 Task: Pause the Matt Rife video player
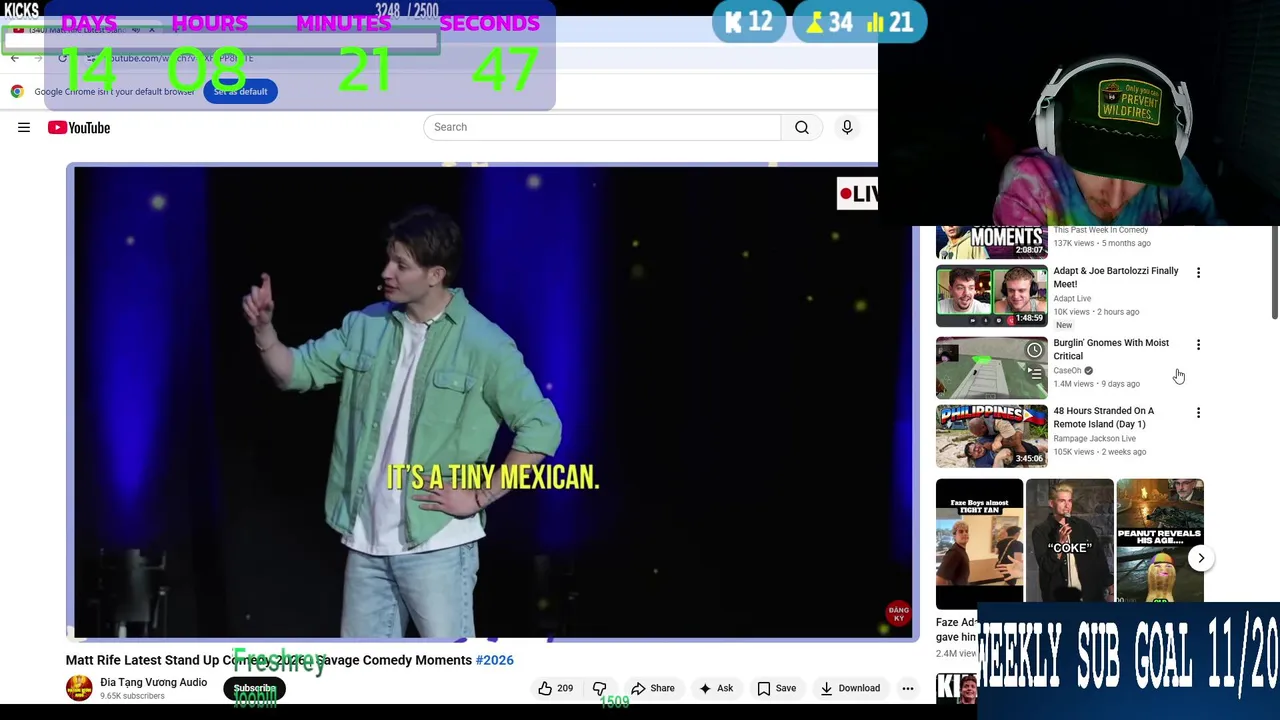492,400
